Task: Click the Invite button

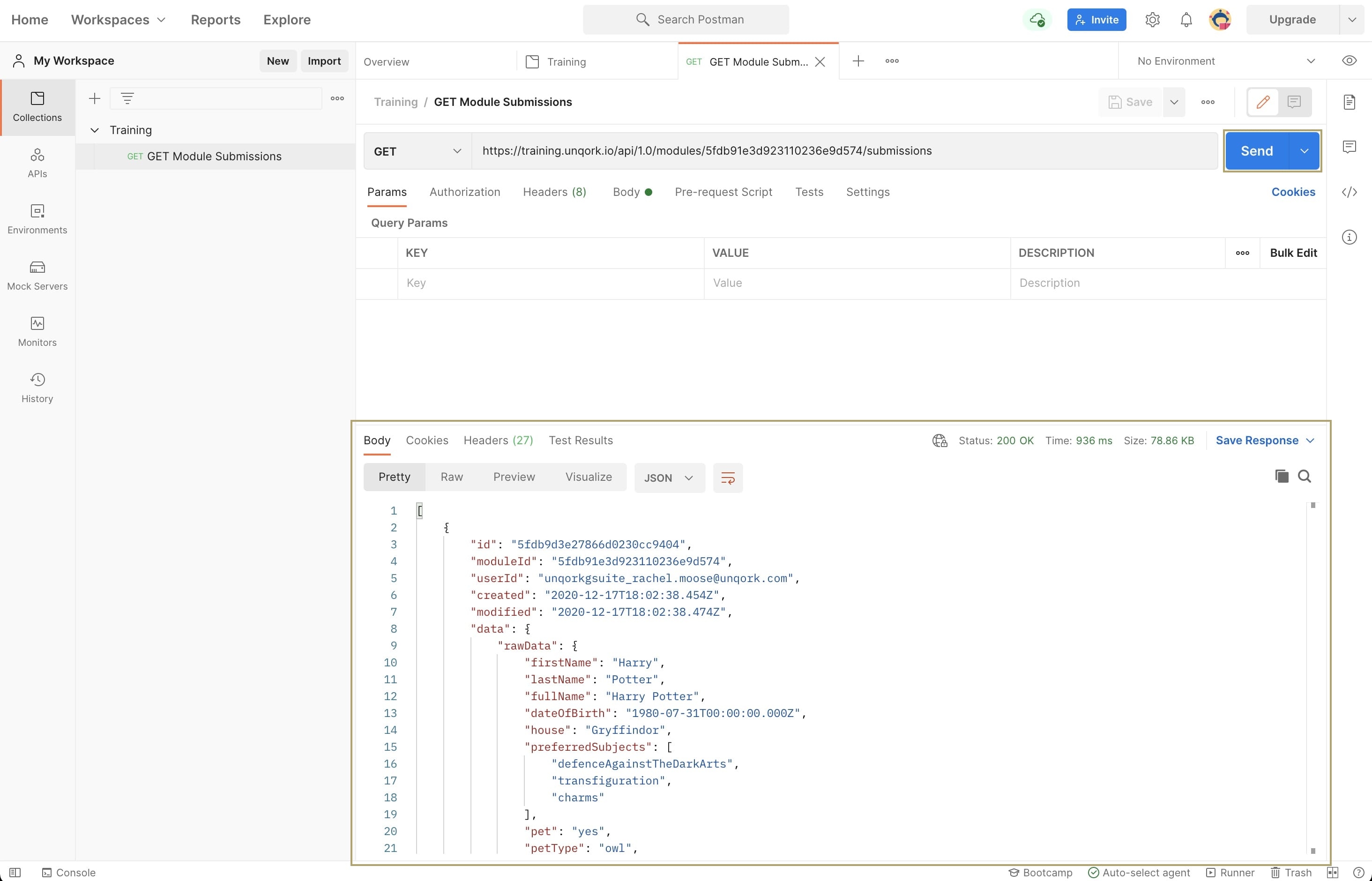Action: click(1096, 20)
